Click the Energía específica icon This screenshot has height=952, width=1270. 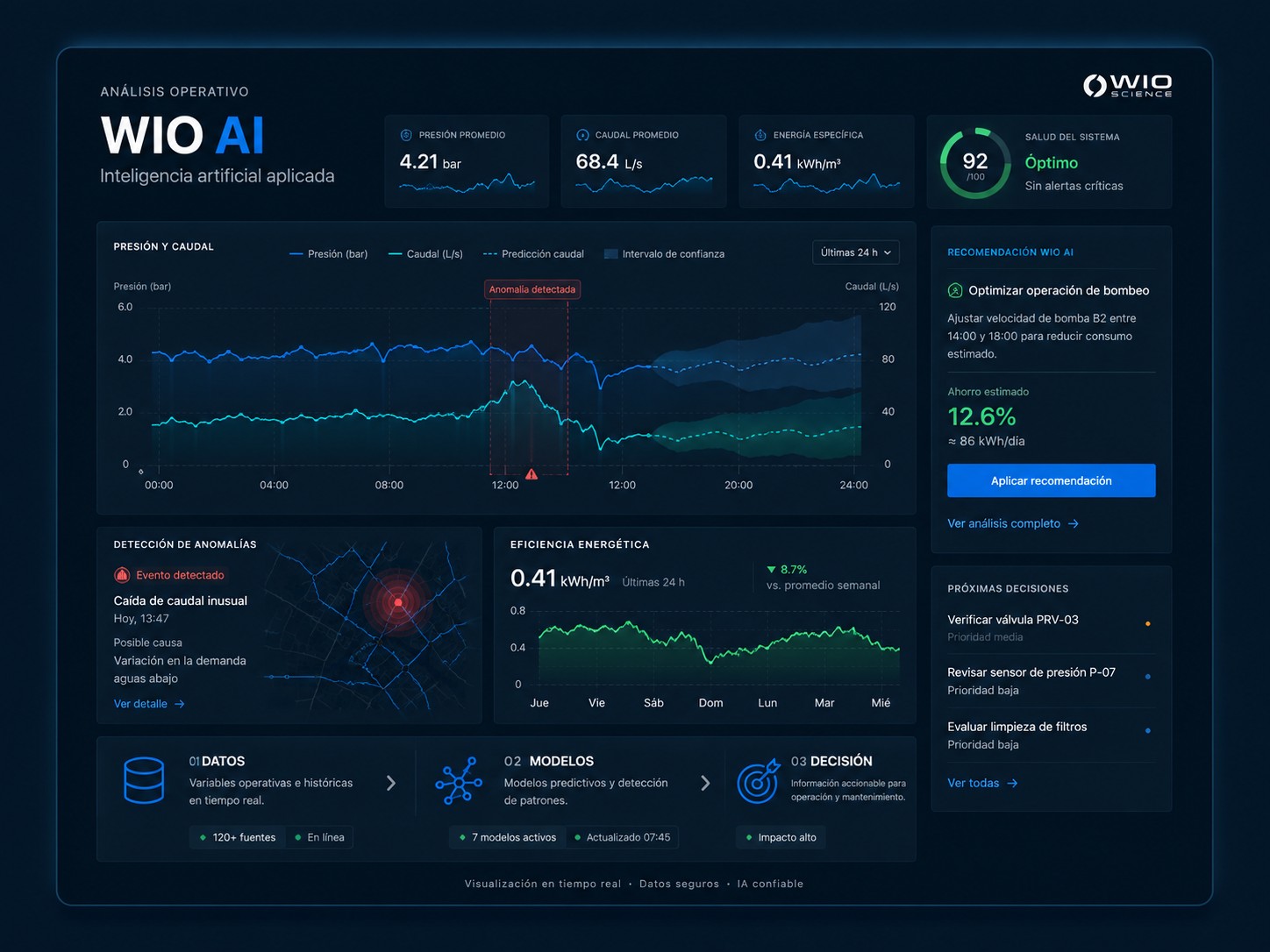pyautogui.click(x=760, y=135)
